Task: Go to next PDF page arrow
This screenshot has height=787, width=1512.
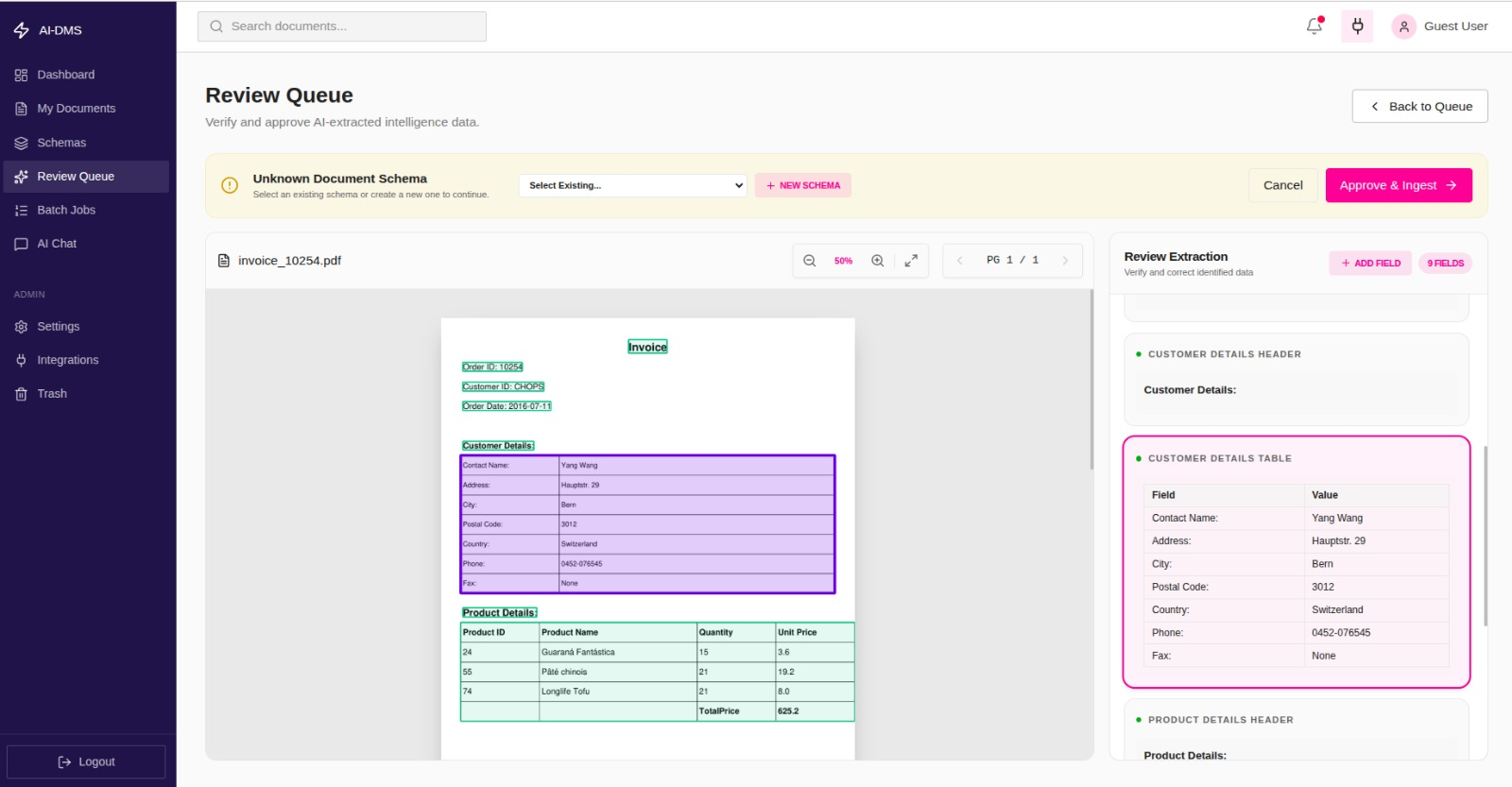Action: tap(1065, 261)
